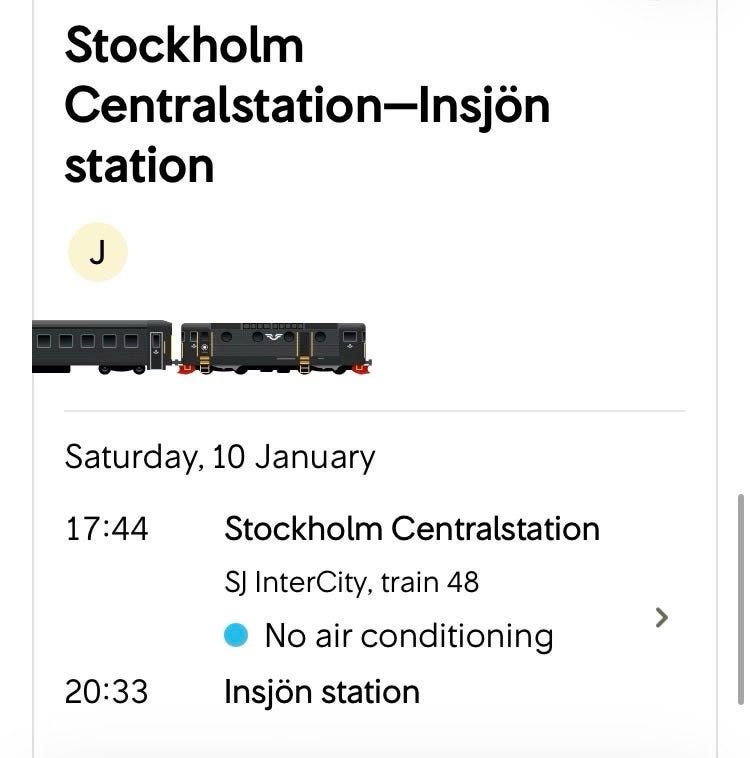Click the black locomotive illustration
750x758 pixels.
[273, 347]
